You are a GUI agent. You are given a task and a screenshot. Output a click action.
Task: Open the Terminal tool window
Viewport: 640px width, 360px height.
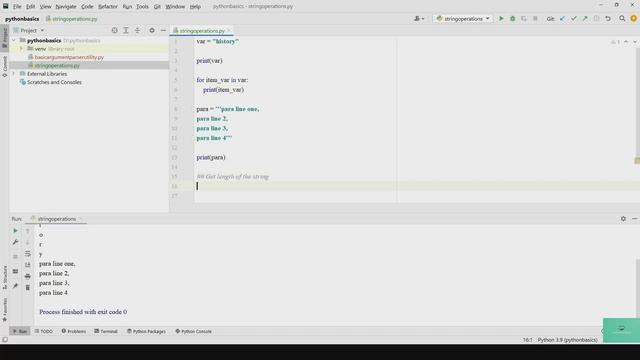106,331
